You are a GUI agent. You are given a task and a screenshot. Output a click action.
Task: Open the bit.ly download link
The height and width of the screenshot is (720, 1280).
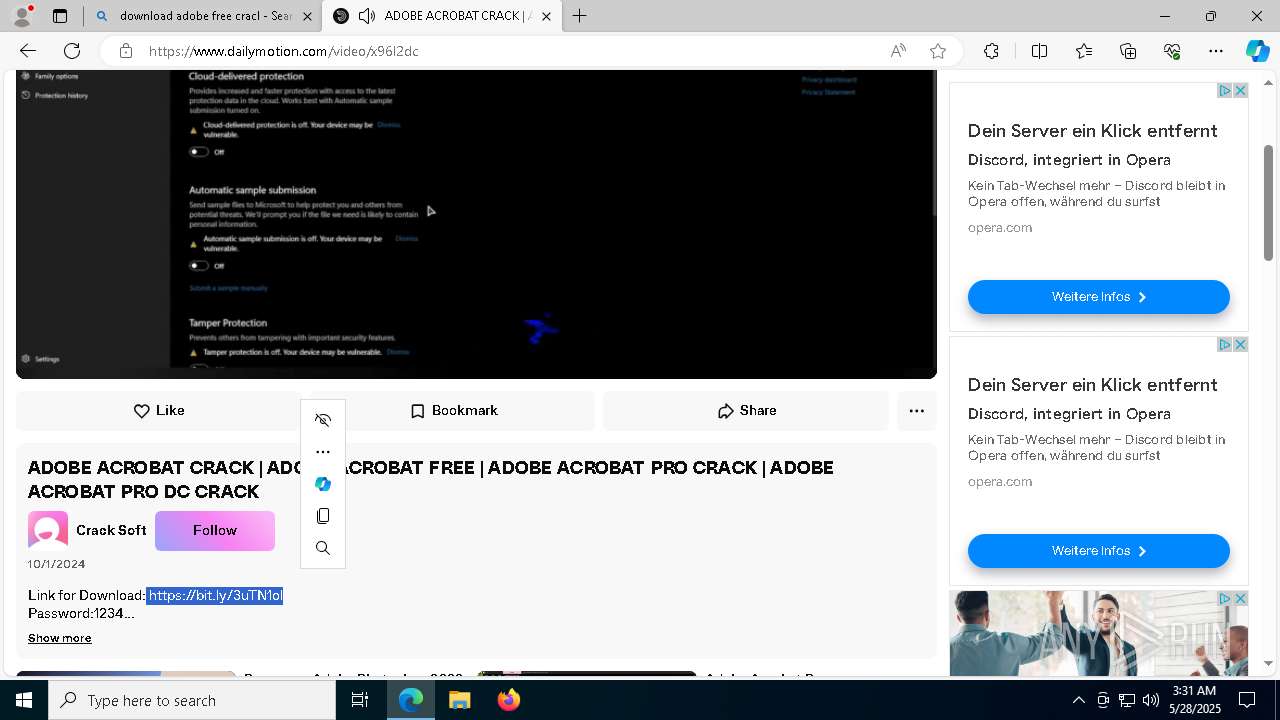215,596
